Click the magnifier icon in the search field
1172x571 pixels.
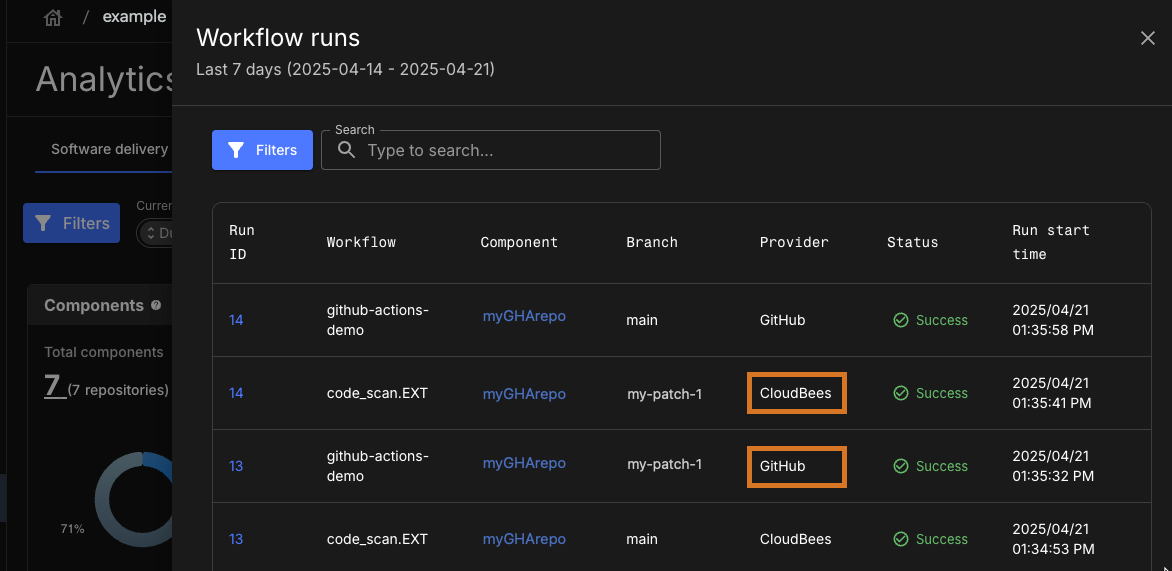(x=346, y=150)
